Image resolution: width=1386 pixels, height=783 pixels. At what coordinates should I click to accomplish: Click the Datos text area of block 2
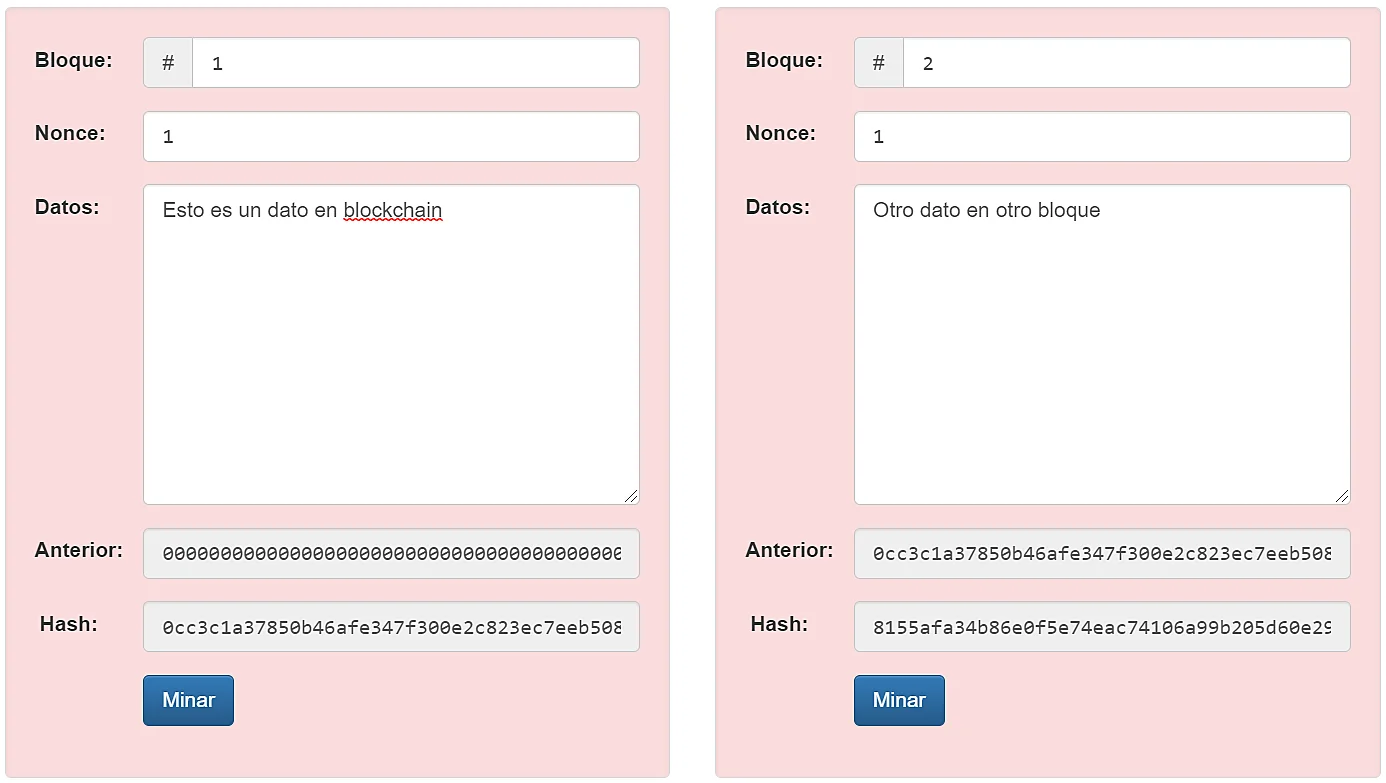[1102, 344]
